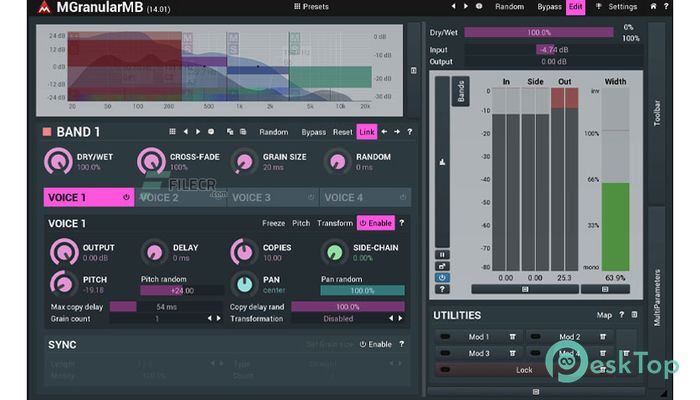Switch to the Voice 3 tab

tap(273, 197)
